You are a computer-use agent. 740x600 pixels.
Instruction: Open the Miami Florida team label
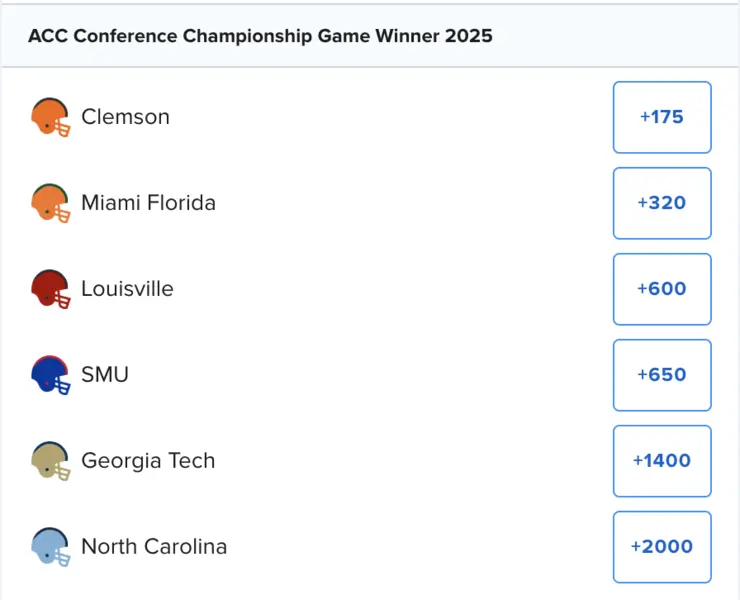point(148,203)
